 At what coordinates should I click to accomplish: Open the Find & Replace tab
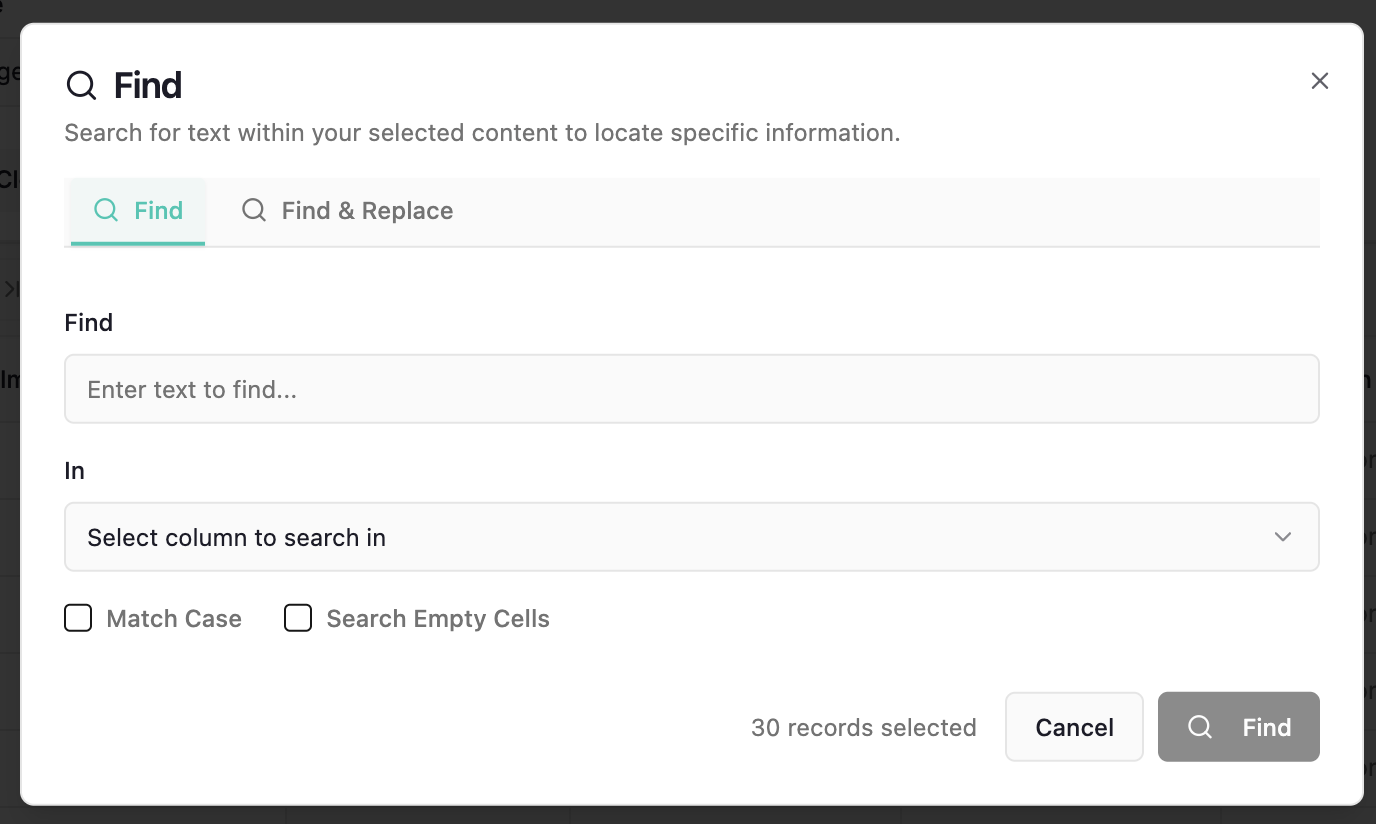[x=347, y=211]
